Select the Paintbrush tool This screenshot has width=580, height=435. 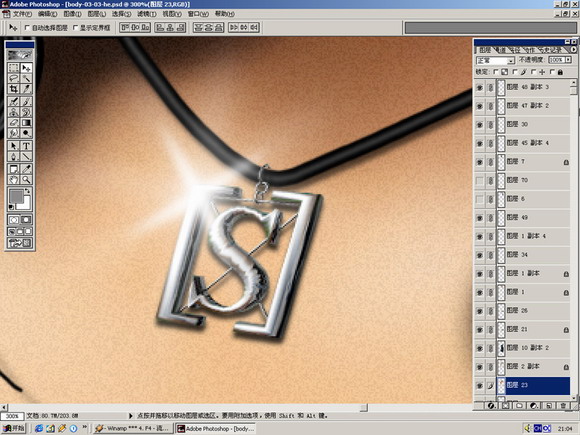click(x=26, y=101)
